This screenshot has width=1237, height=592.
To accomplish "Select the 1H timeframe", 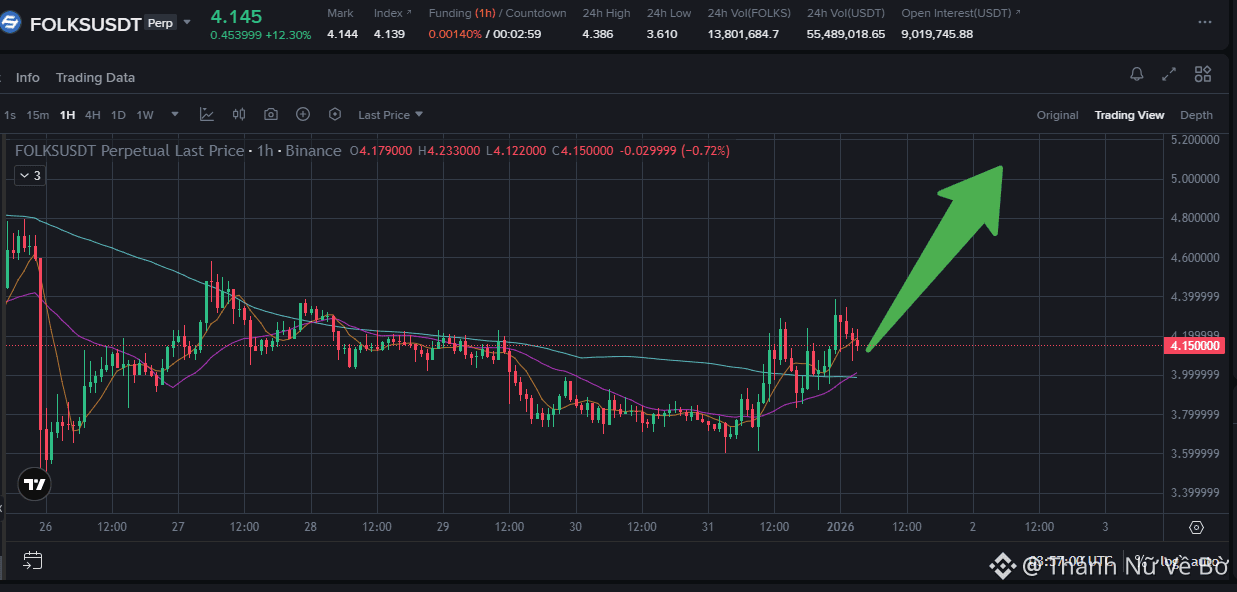I will pos(67,115).
